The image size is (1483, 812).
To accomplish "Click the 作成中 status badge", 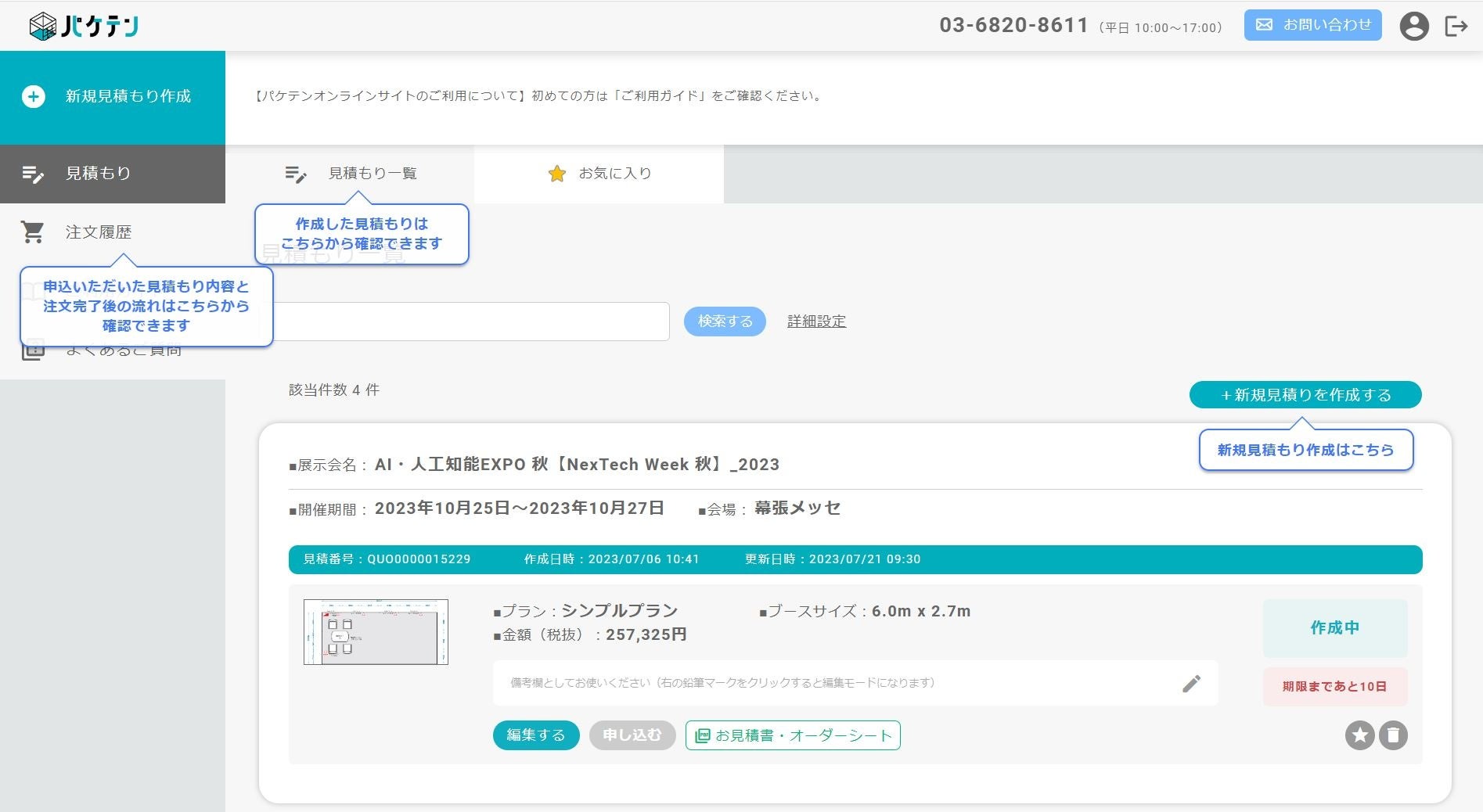I will [x=1335, y=628].
